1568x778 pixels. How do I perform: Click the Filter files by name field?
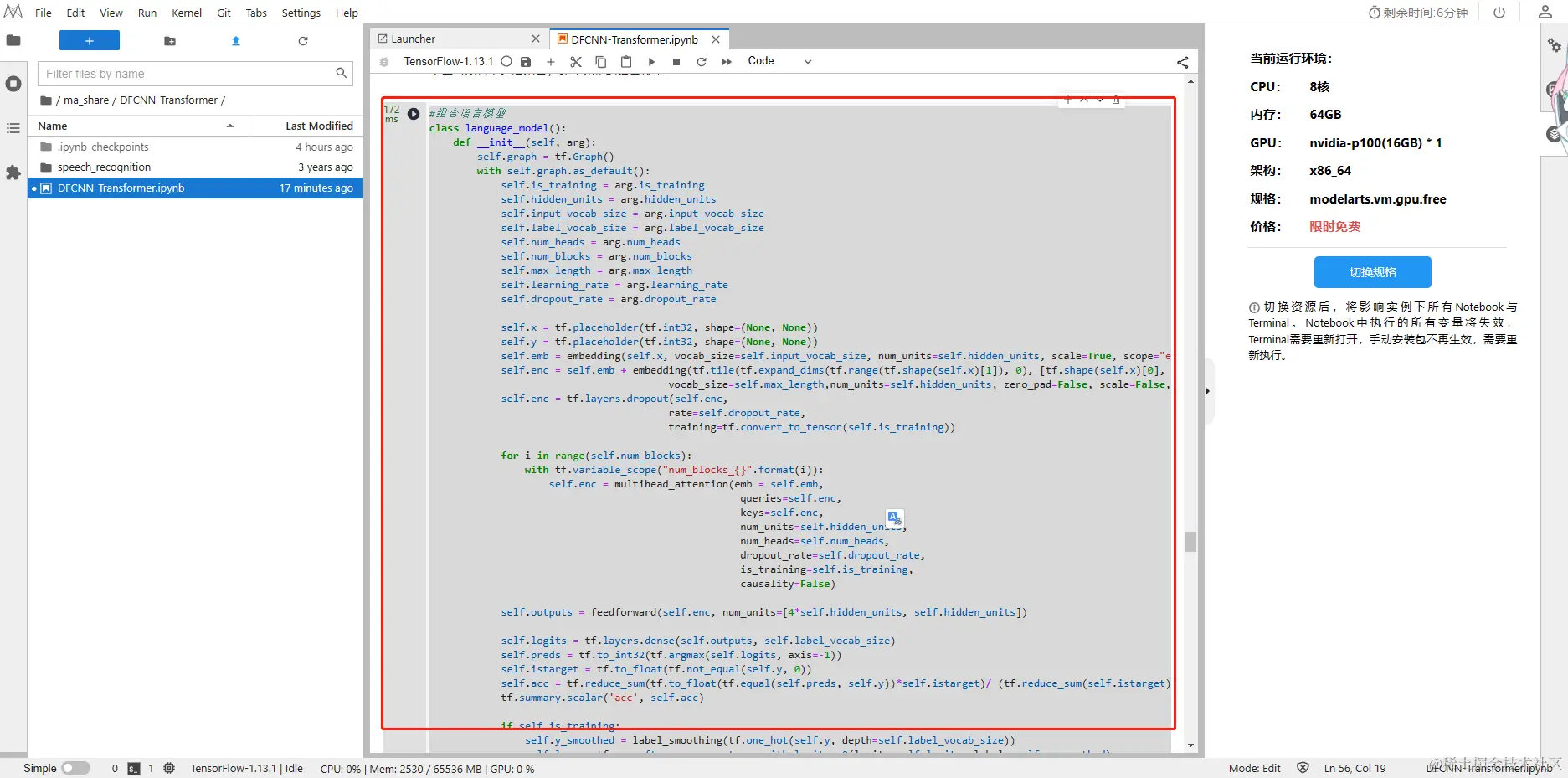click(195, 74)
